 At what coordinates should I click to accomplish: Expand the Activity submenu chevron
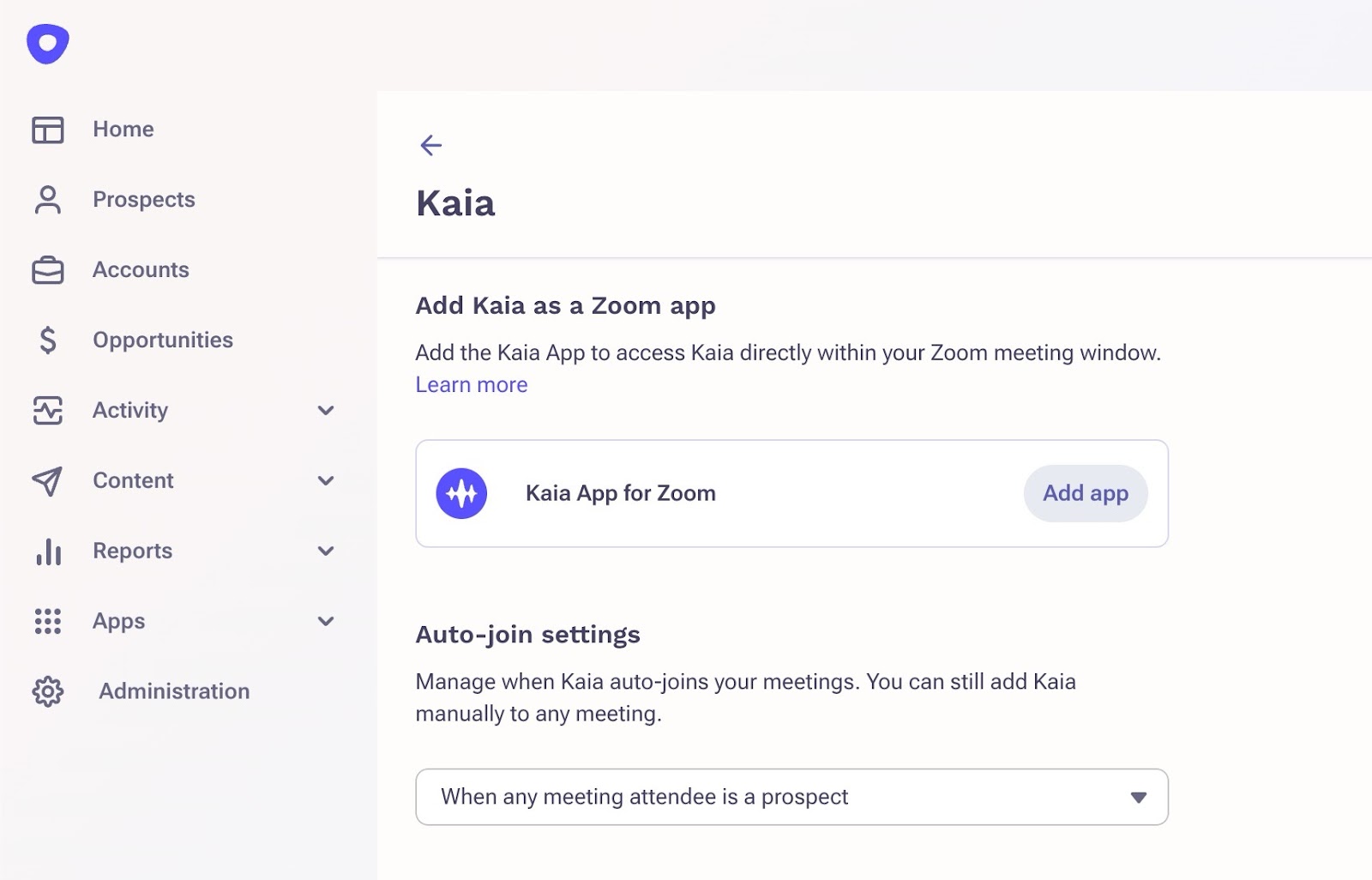pos(326,411)
